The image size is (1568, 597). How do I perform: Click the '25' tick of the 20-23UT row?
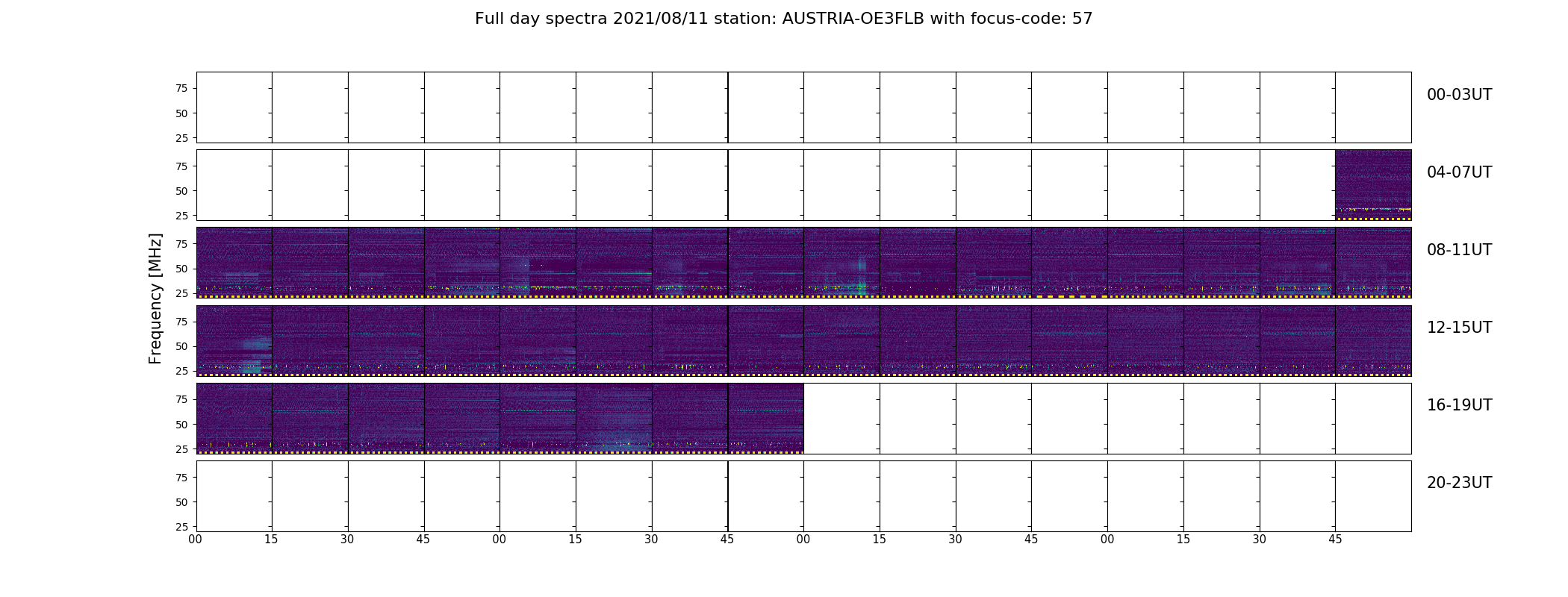[x=181, y=527]
